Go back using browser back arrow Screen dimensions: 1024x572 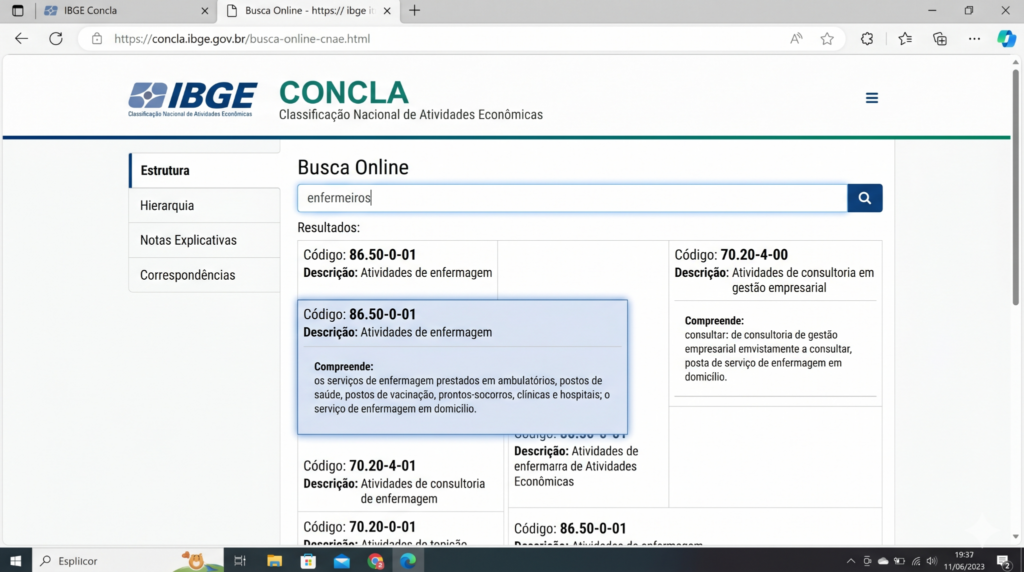[22, 39]
